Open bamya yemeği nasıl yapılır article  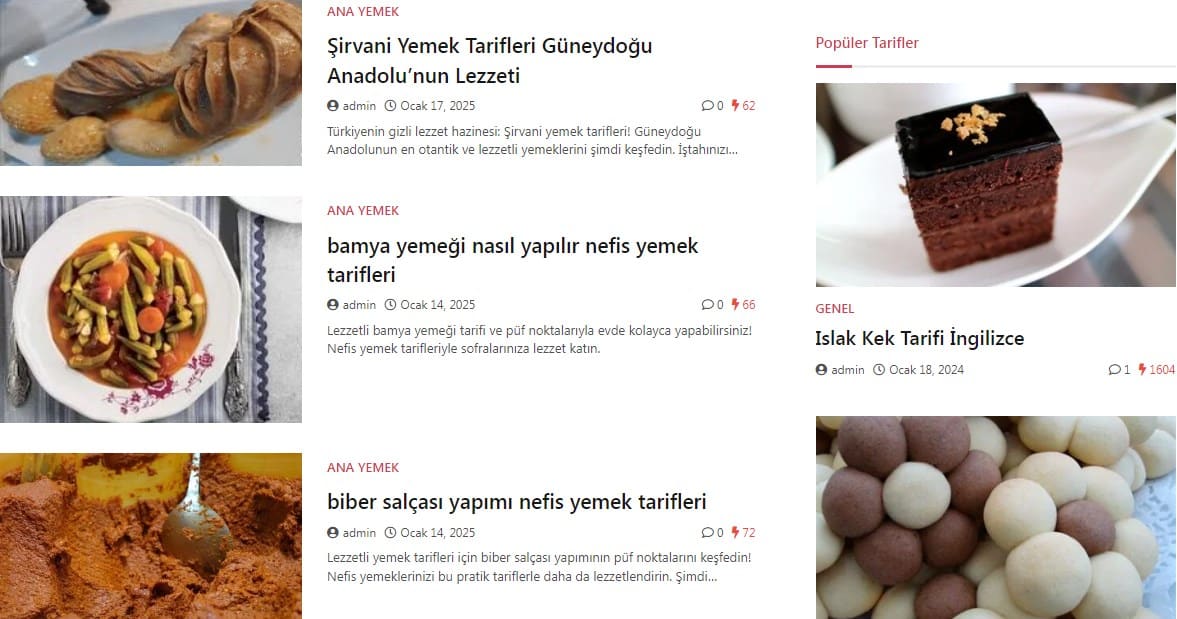click(513, 260)
